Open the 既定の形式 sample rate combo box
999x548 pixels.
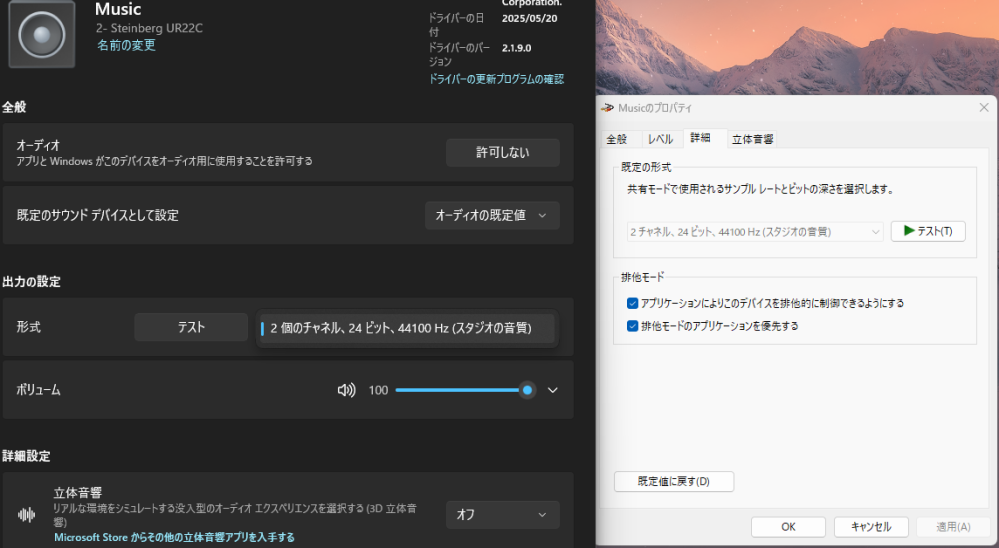tap(755, 232)
